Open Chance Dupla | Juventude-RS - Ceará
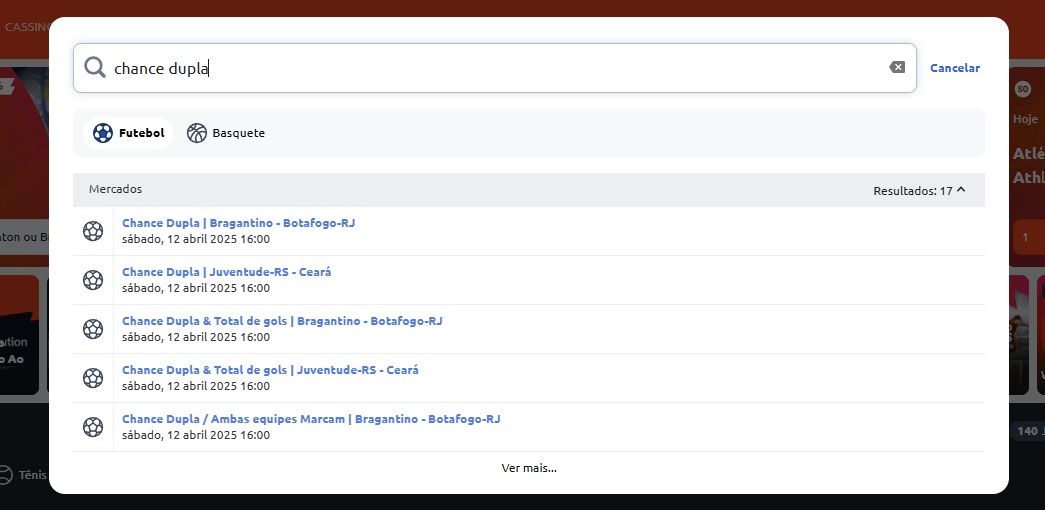 (226, 272)
